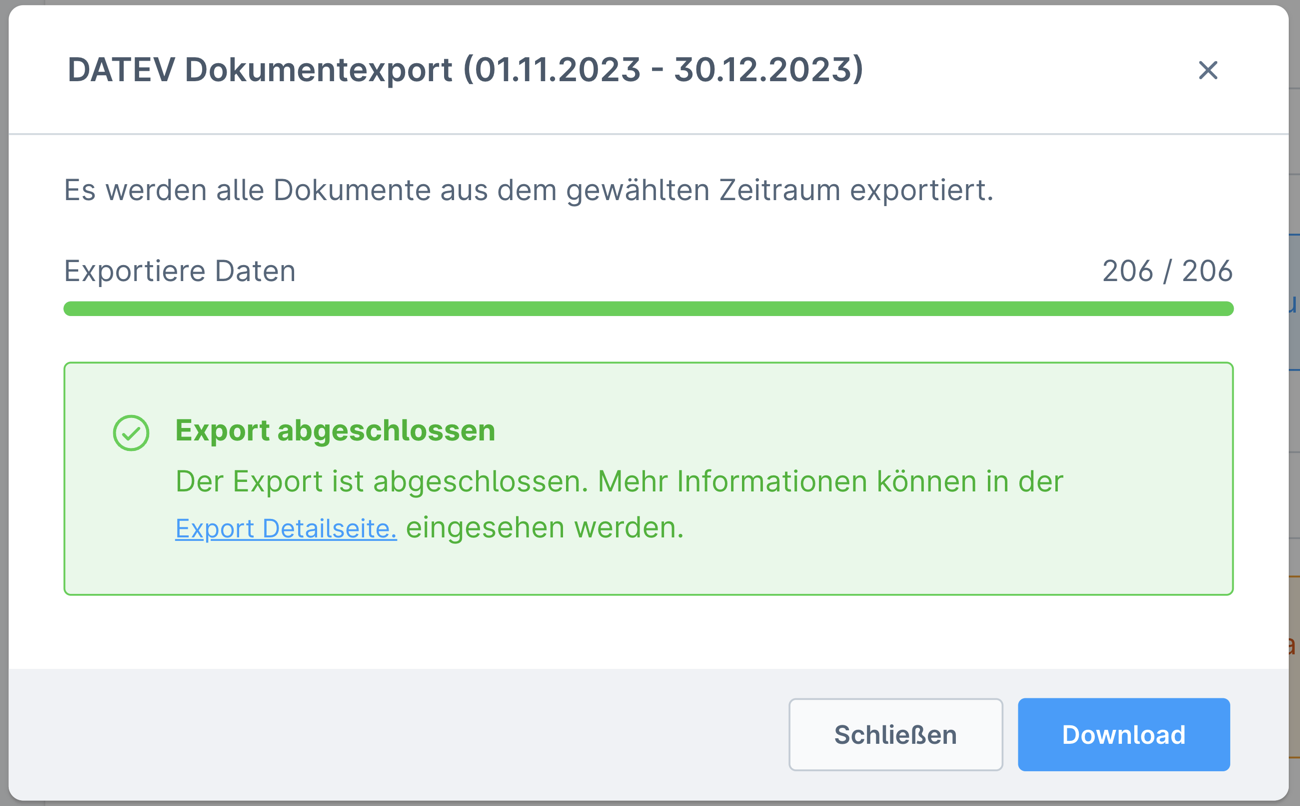Open the Export Detailseite link
The height and width of the screenshot is (806, 1300).
coord(285,528)
